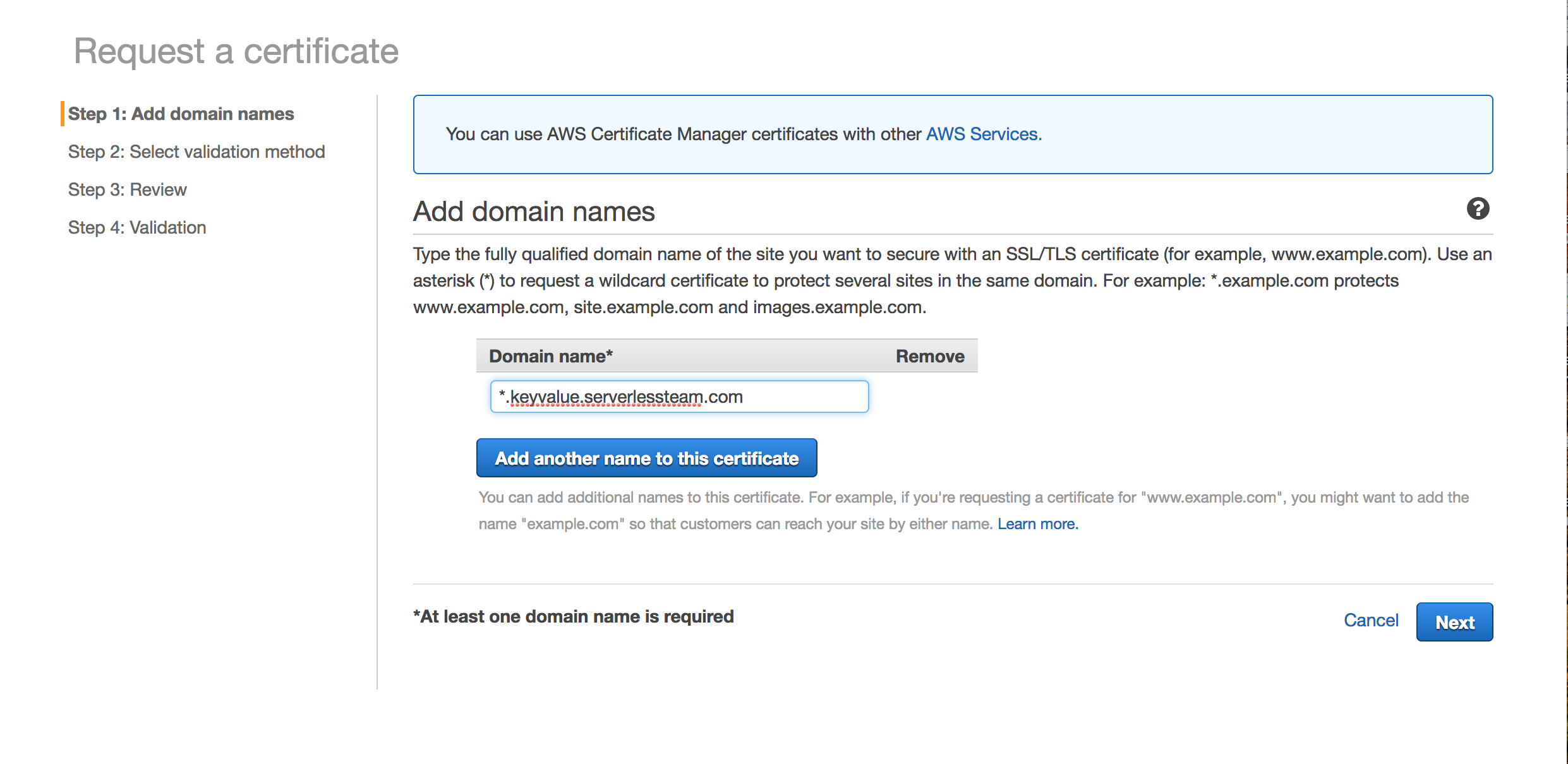
Task: Click the Remove column header
Action: coord(929,355)
